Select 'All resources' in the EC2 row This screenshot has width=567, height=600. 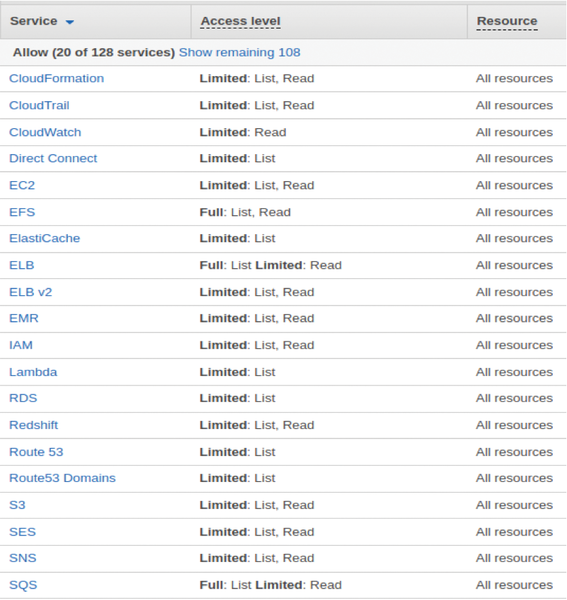click(514, 185)
